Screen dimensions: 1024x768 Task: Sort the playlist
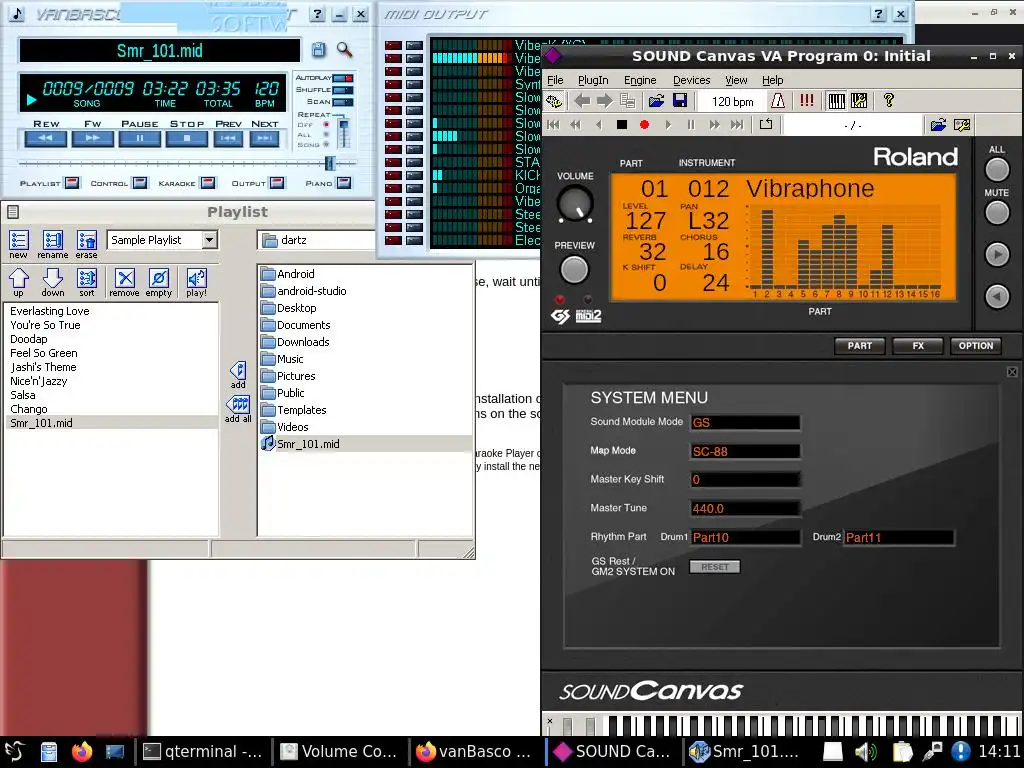[86, 282]
